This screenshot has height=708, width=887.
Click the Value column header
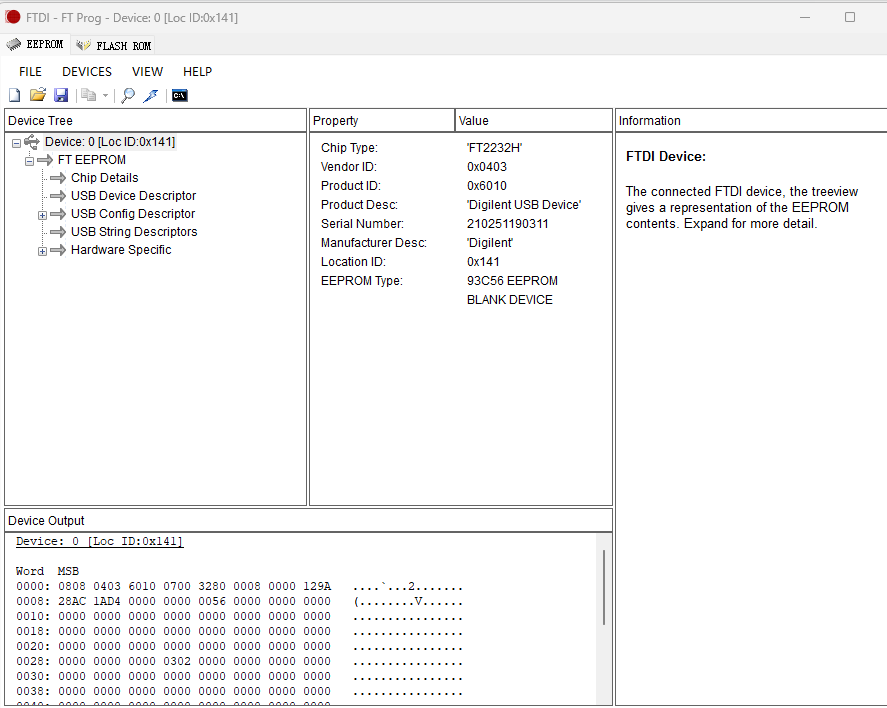[x=533, y=120]
